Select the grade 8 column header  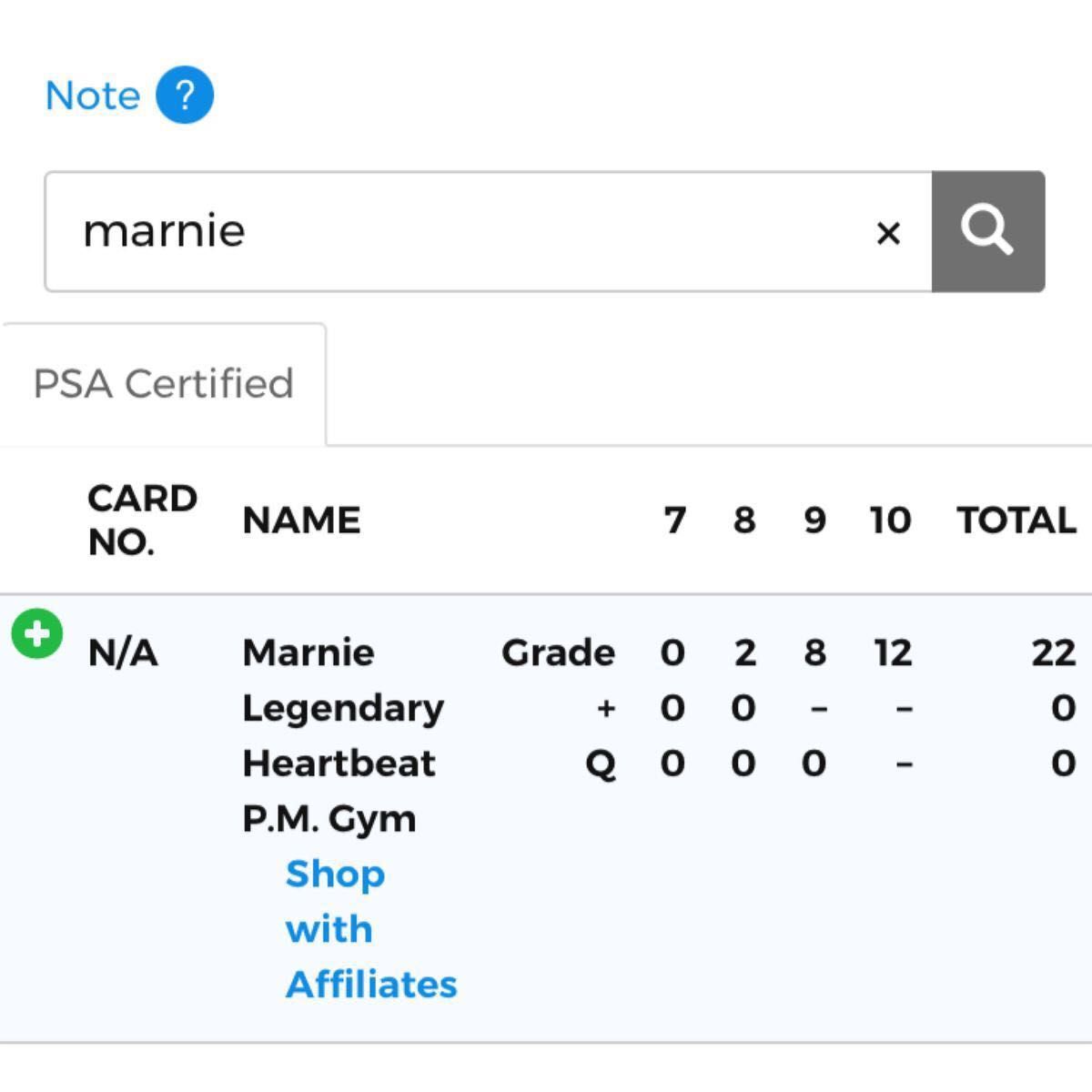(x=744, y=521)
